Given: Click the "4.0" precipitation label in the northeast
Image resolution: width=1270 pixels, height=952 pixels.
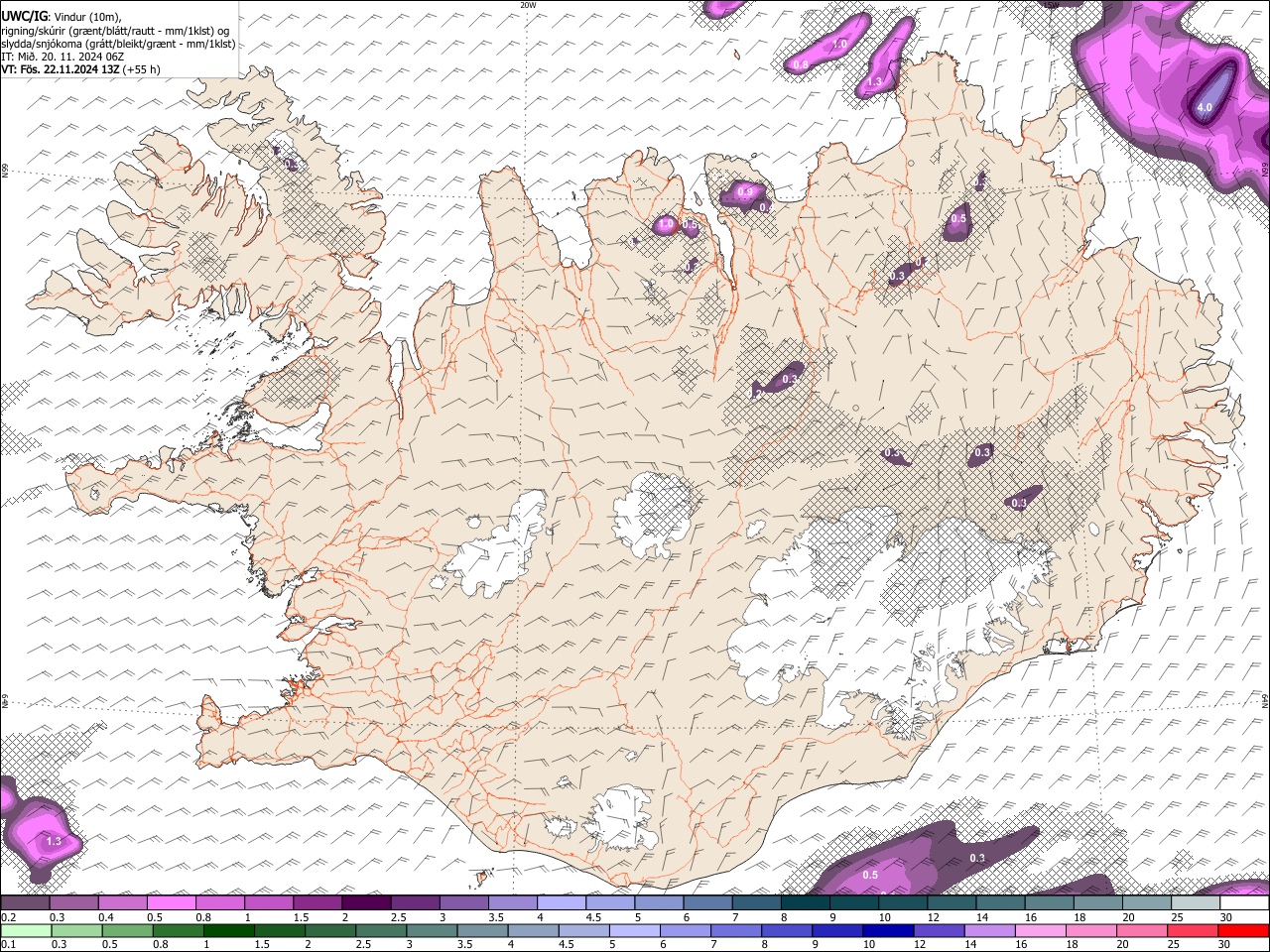Looking at the screenshot, I should [x=1206, y=107].
